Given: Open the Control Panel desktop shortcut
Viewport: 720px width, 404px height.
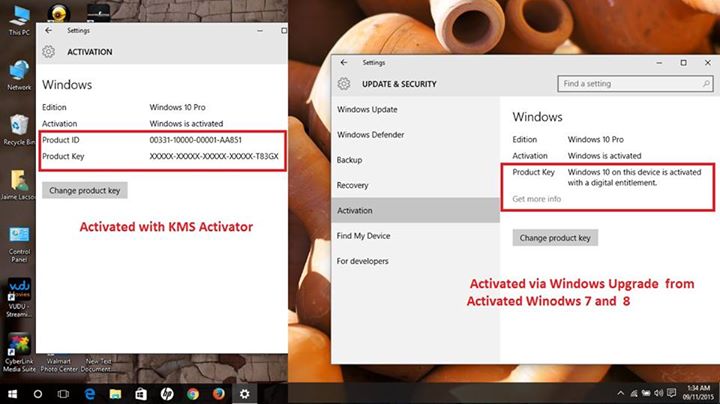Looking at the screenshot, I should point(19,244).
